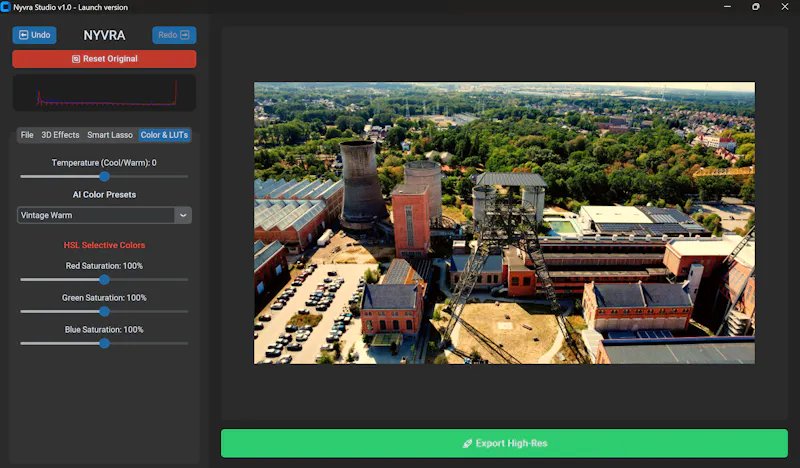
Task: Click the NYVRA logo text
Action: (x=104, y=35)
